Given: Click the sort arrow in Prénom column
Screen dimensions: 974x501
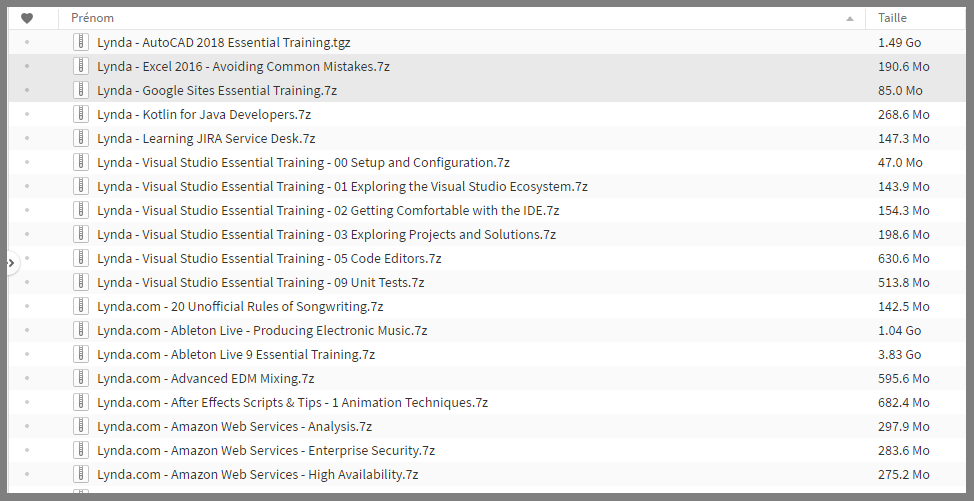Looking at the screenshot, I should coord(850,18).
